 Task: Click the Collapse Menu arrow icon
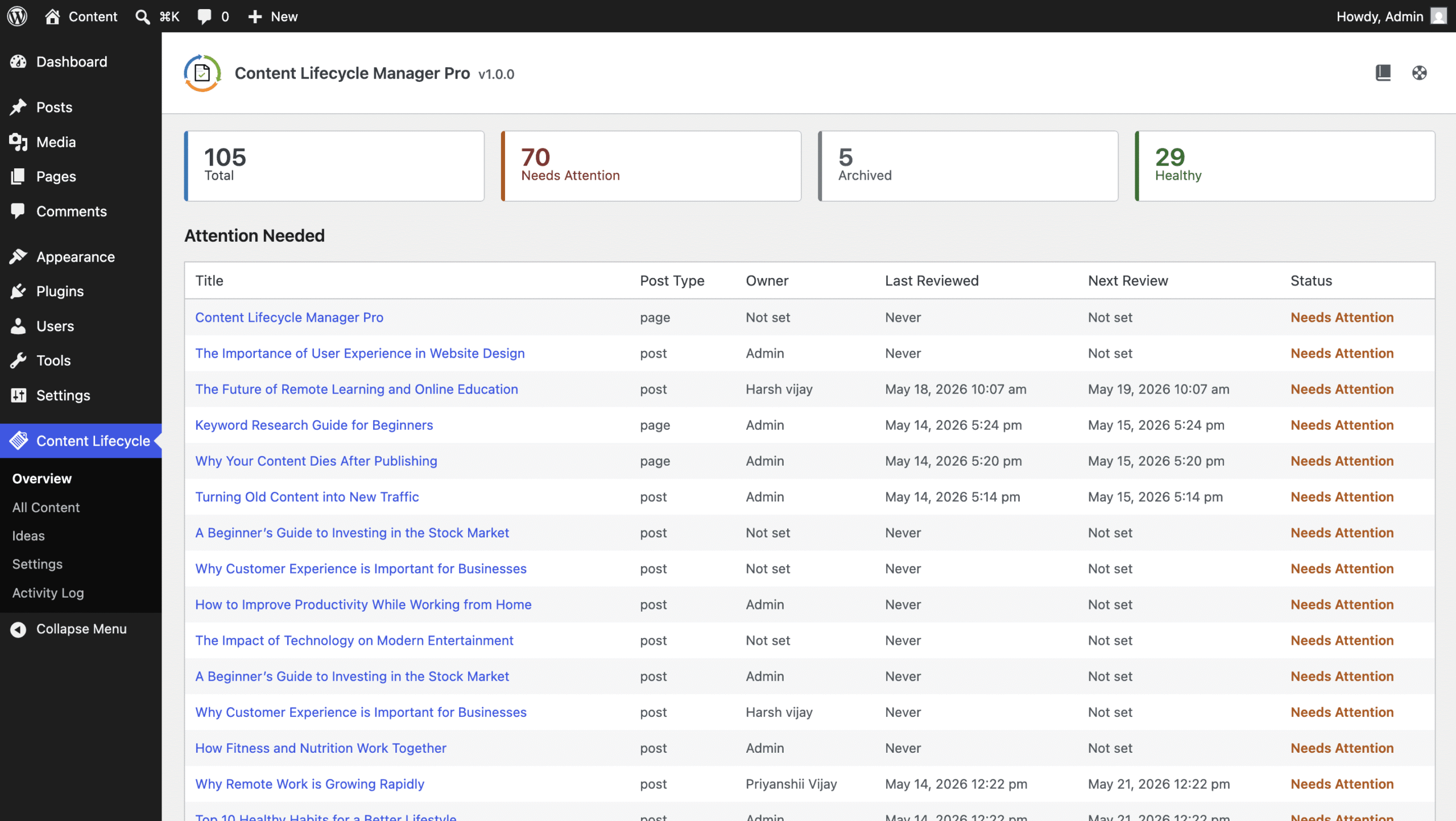(18, 629)
